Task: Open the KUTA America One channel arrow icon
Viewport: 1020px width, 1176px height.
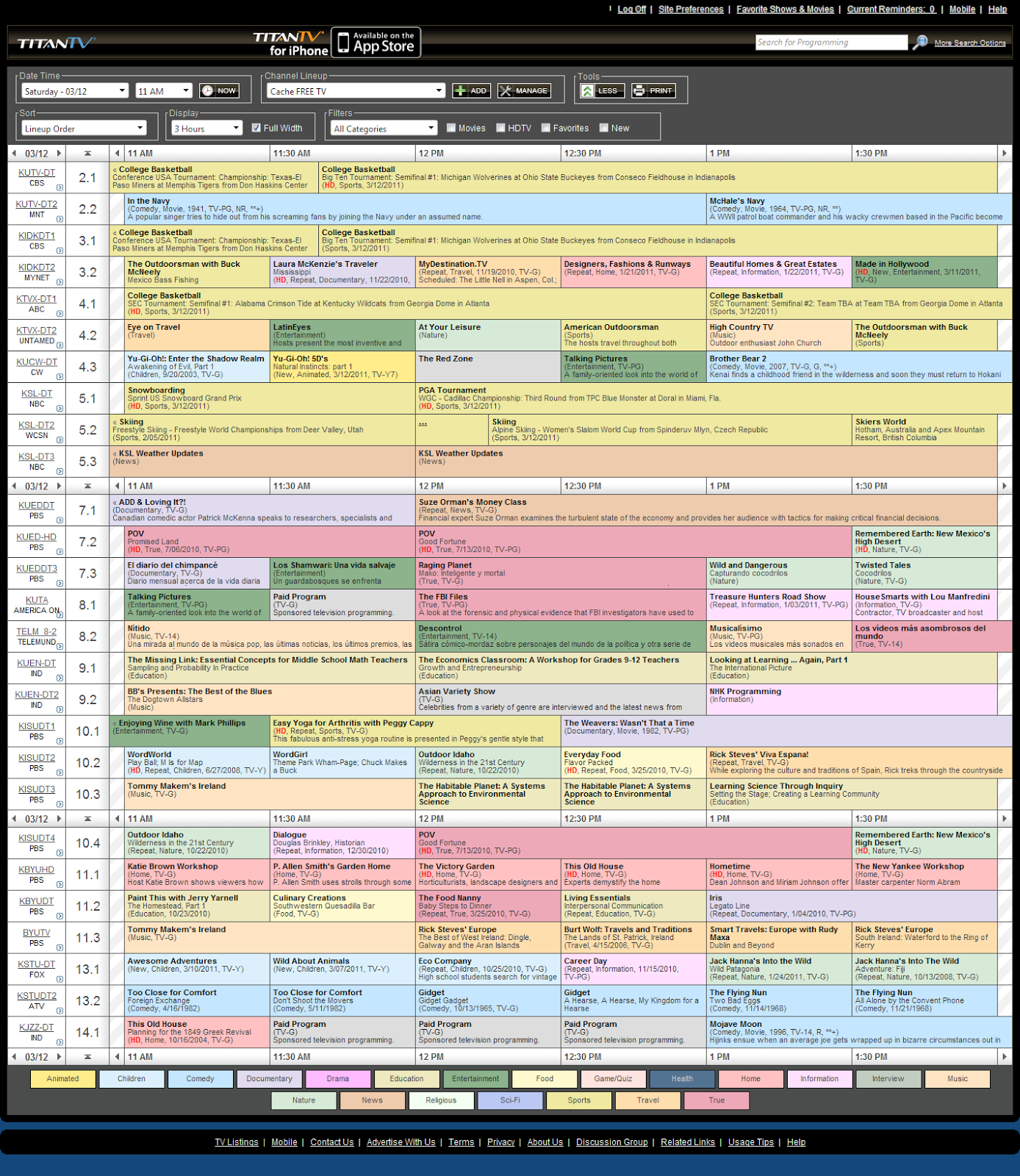Action: [60, 615]
